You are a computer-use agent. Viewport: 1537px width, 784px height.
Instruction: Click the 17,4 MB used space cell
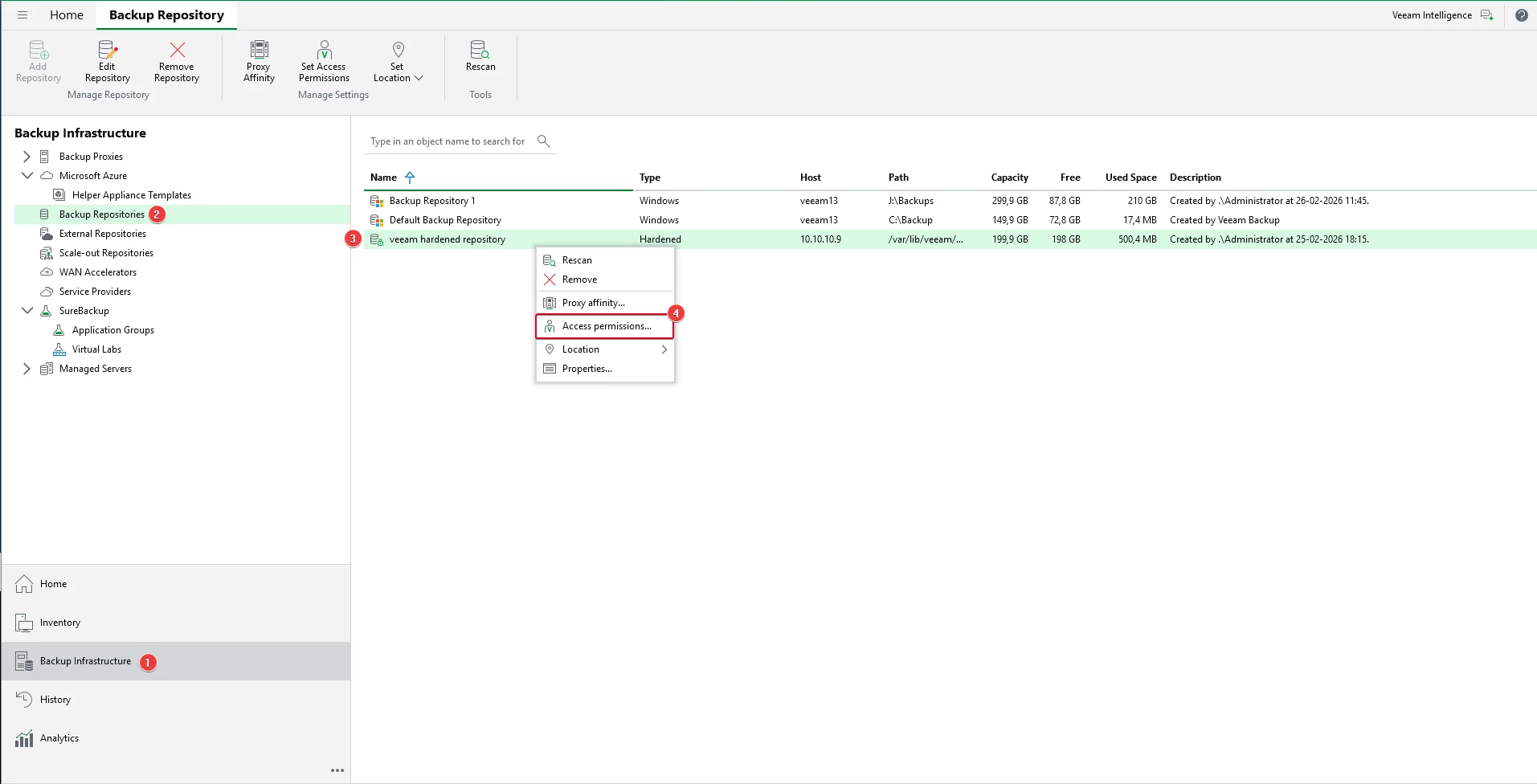click(1140, 220)
